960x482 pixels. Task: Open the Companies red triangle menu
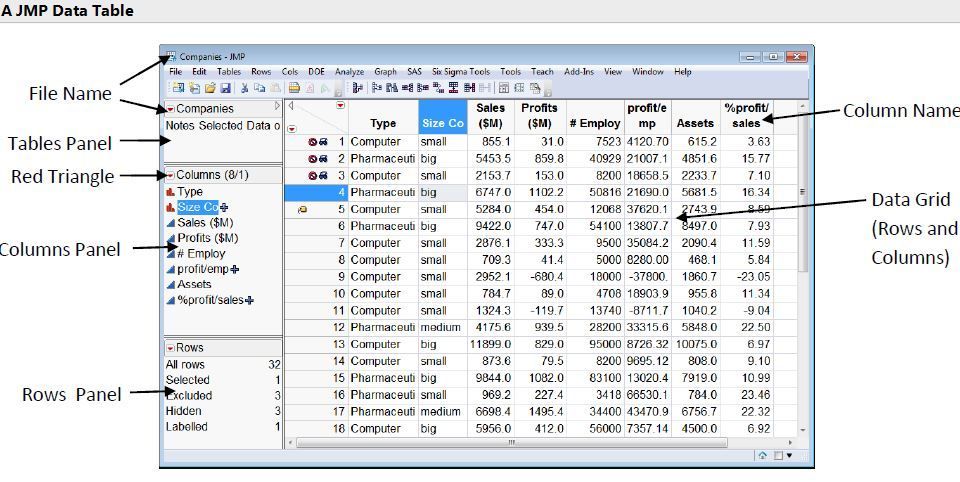[170, 109]
